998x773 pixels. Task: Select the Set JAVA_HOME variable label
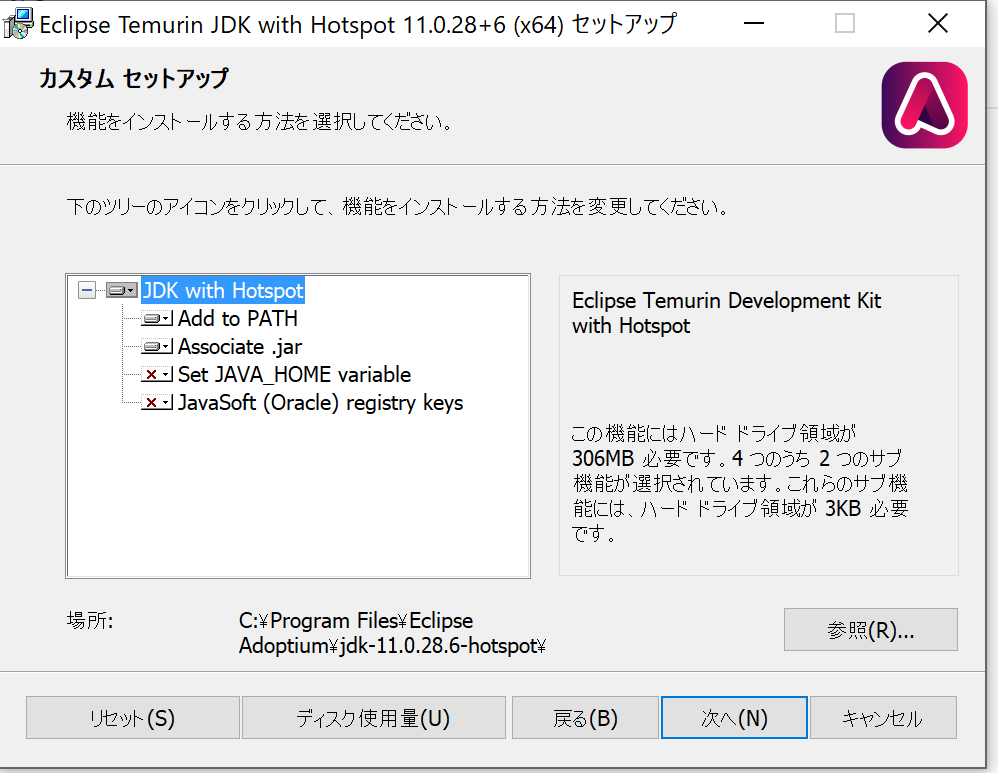click(294, 374)
